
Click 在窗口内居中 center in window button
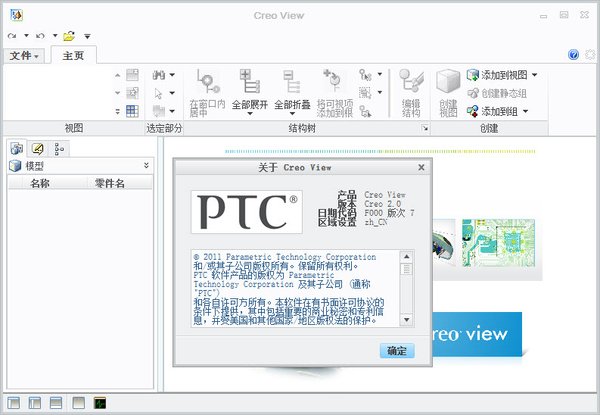[x=207, y=93]
